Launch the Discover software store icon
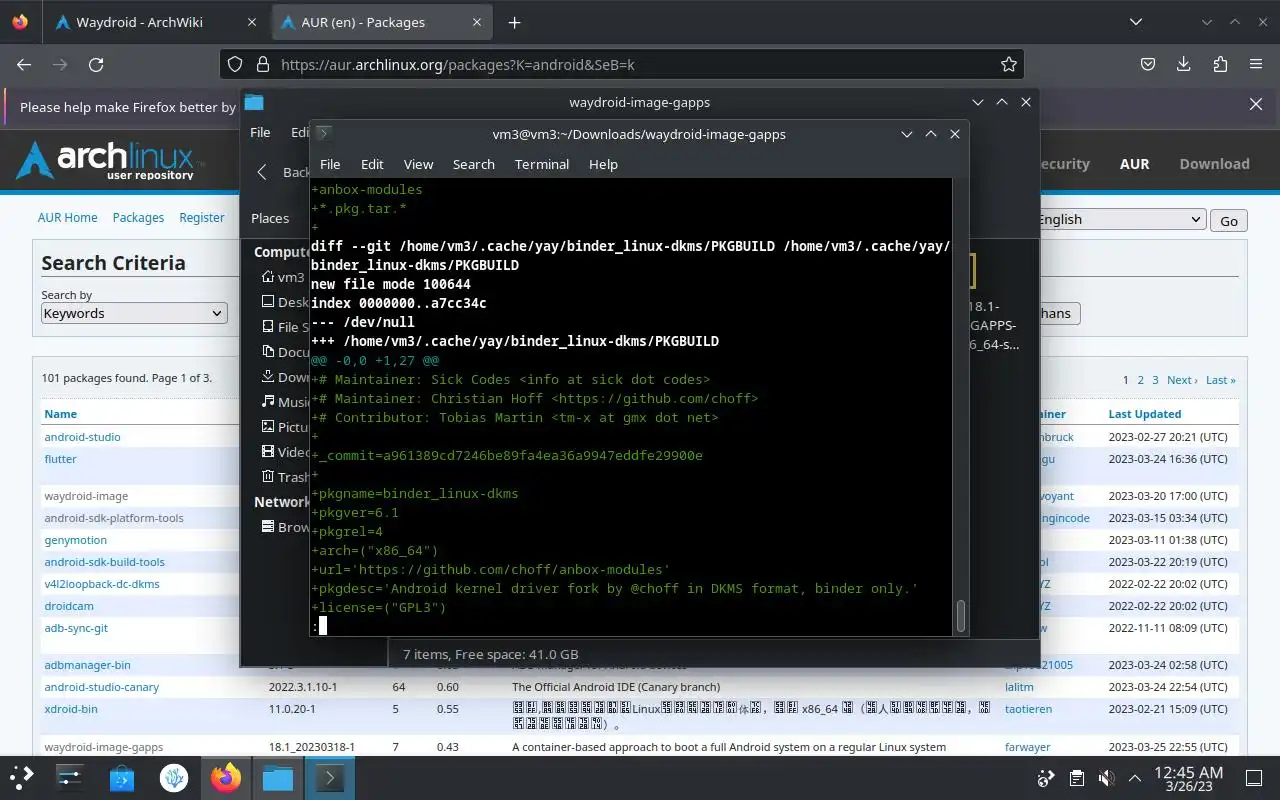 tap(122, 777)
